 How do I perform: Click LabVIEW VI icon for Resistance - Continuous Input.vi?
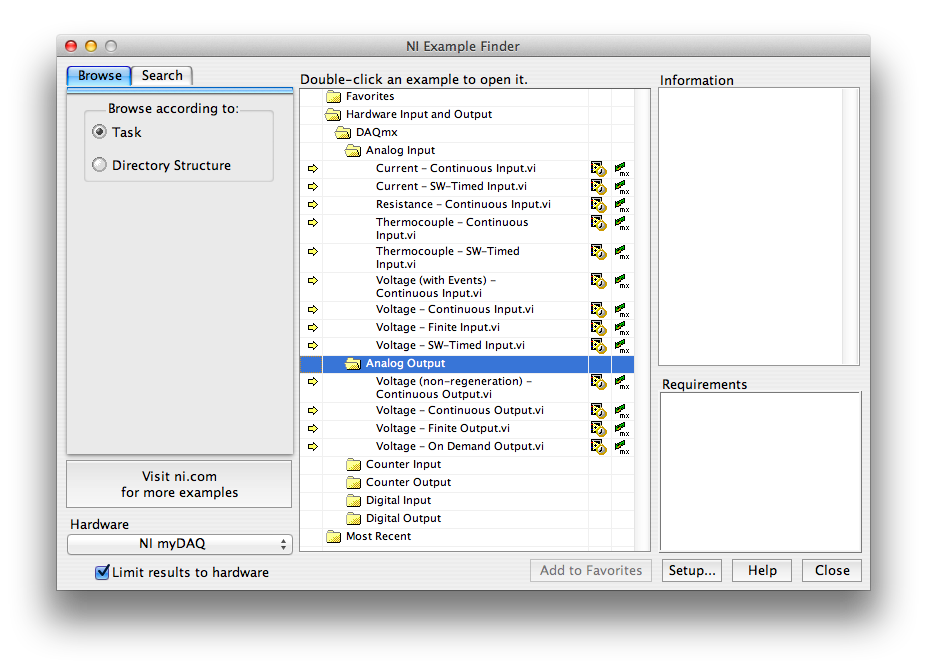(598, 205)
